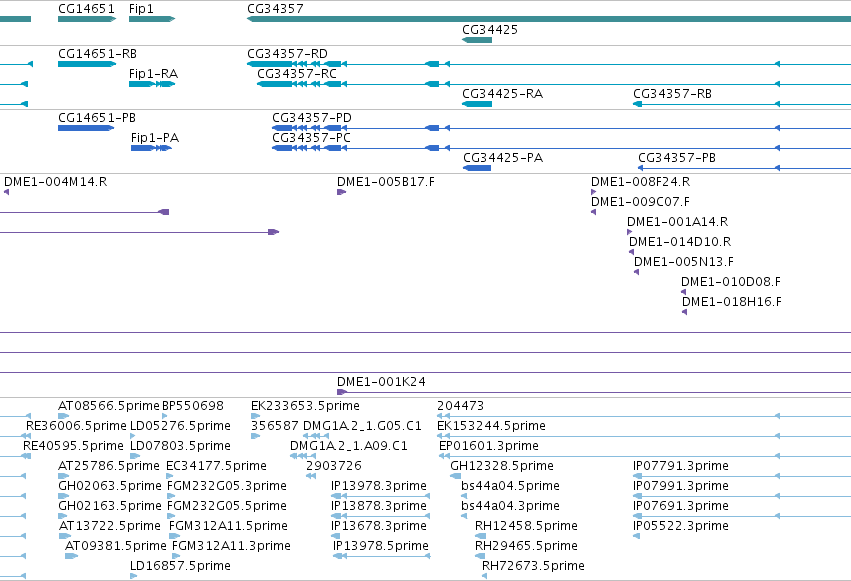Screen dimensions: 851x581
Task: Select the CG34357 gene label
Action: 275,9
